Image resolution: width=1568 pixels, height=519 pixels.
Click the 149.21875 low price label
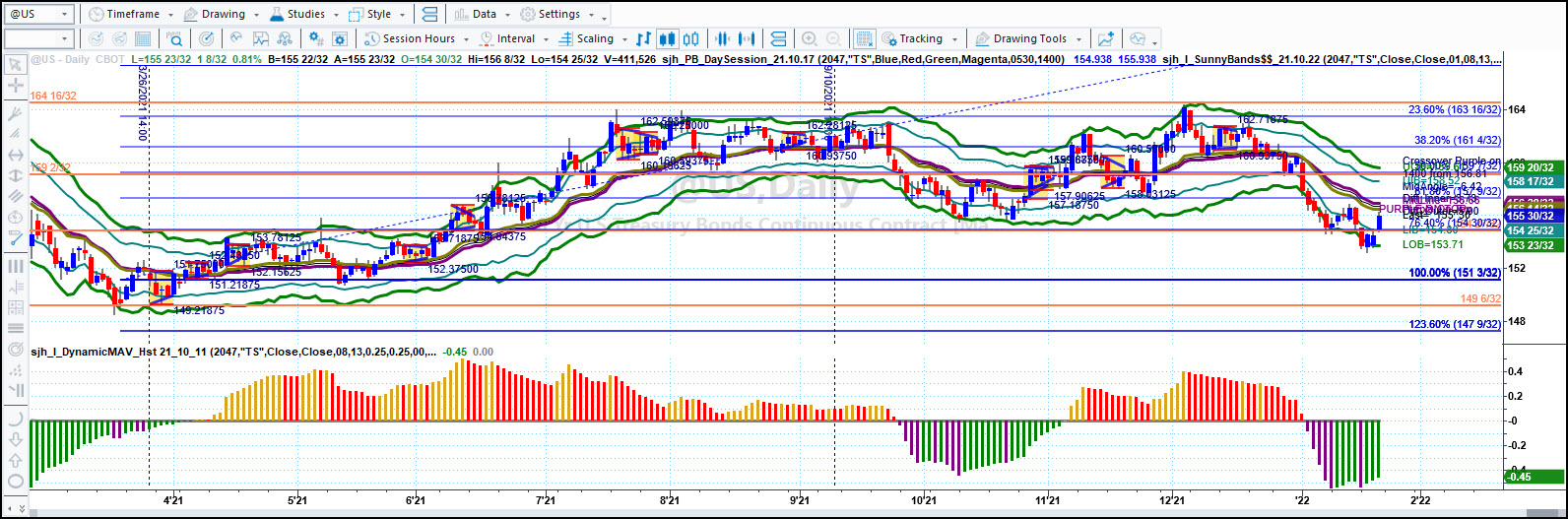coord(200,310)
